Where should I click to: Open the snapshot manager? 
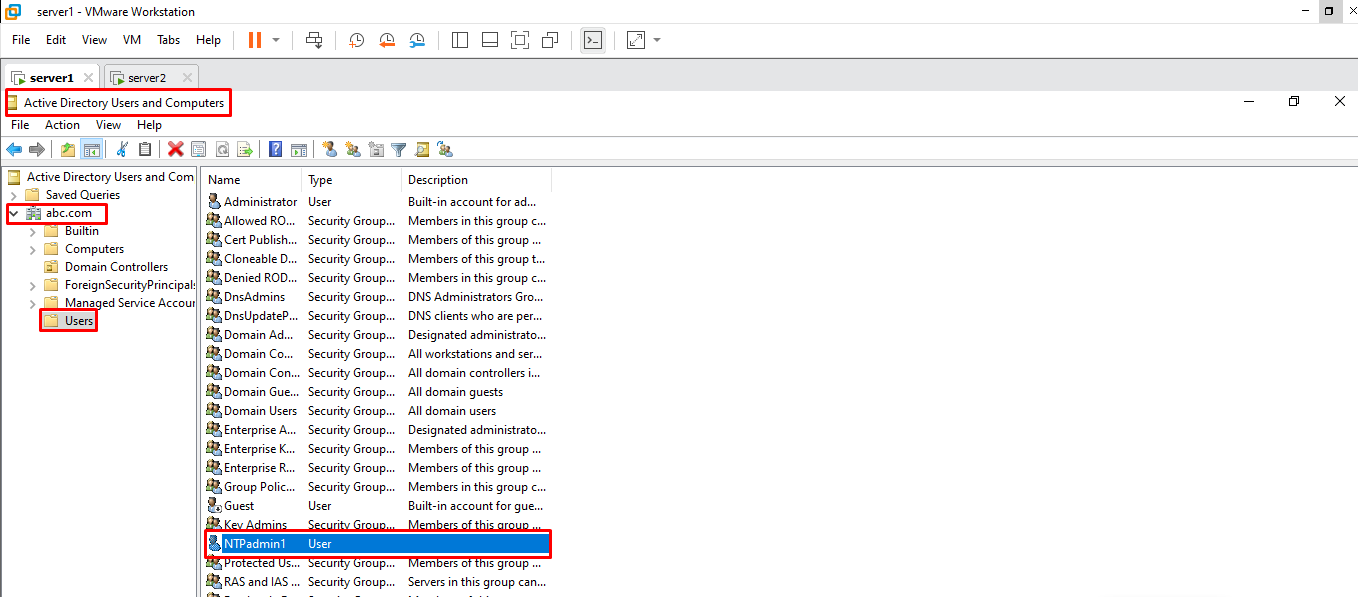coord(417,40)
